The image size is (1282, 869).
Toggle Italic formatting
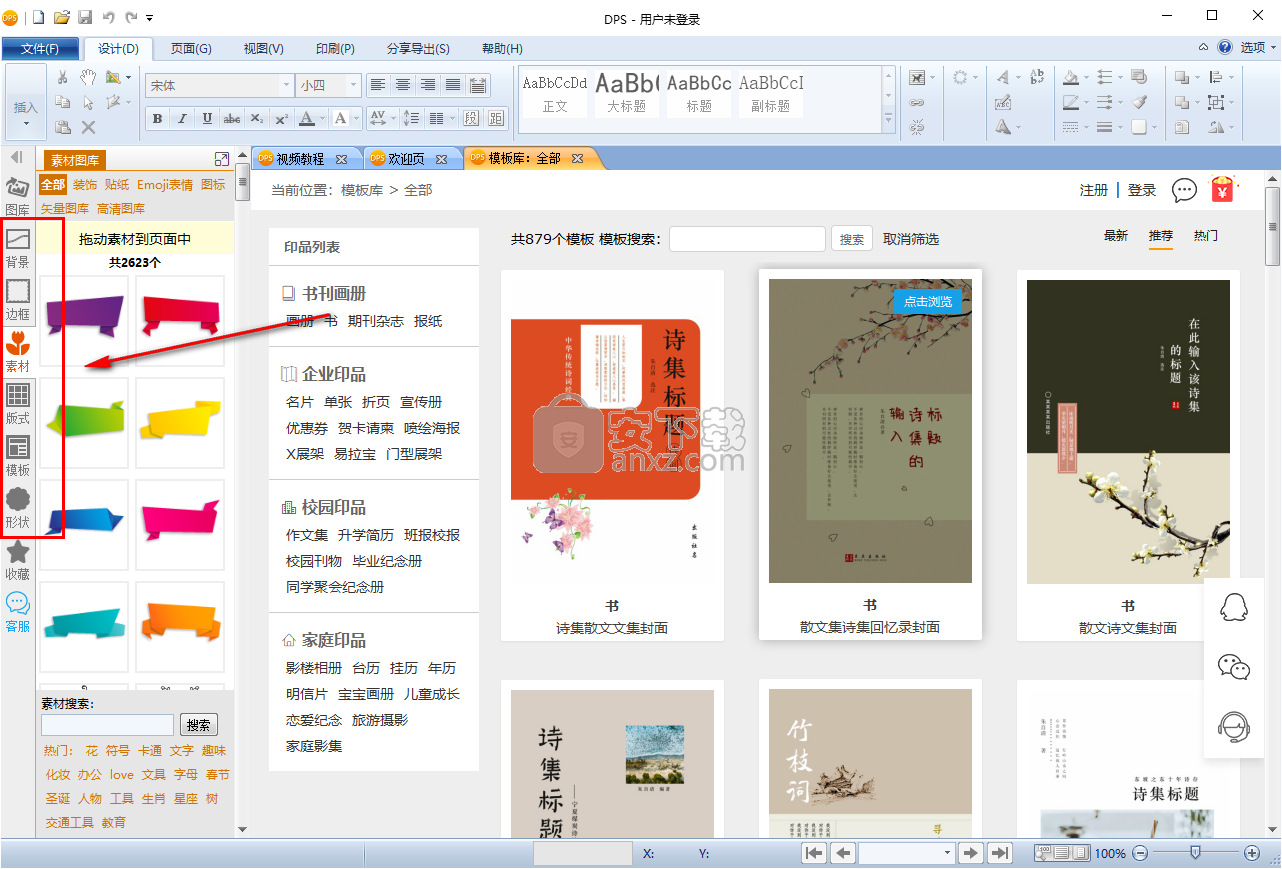[x=182, y=118]
